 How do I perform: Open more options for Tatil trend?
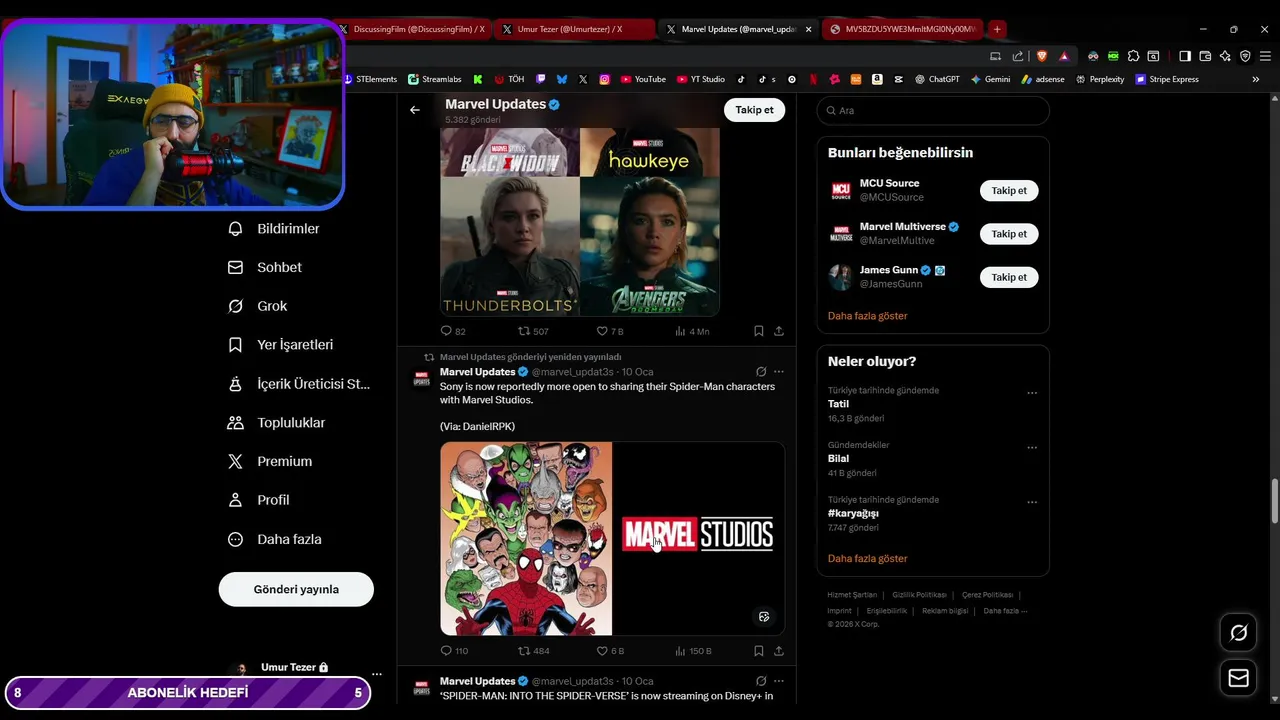pos(1032,393)
